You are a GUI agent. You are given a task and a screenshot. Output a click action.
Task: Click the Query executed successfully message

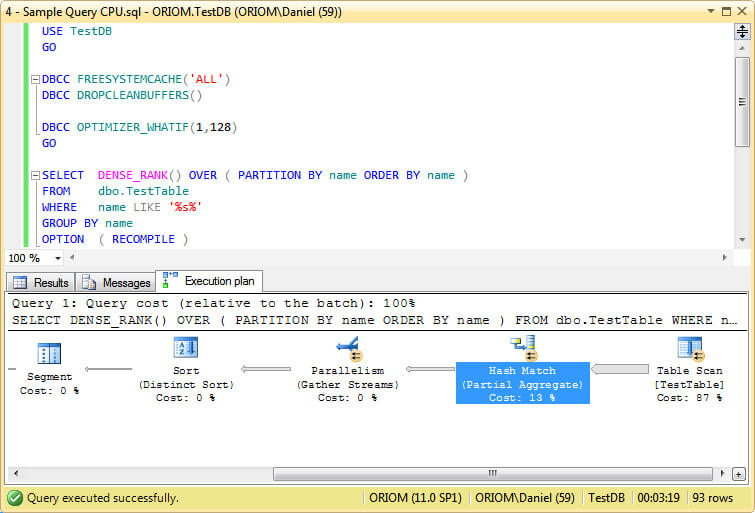click(103, 498)
